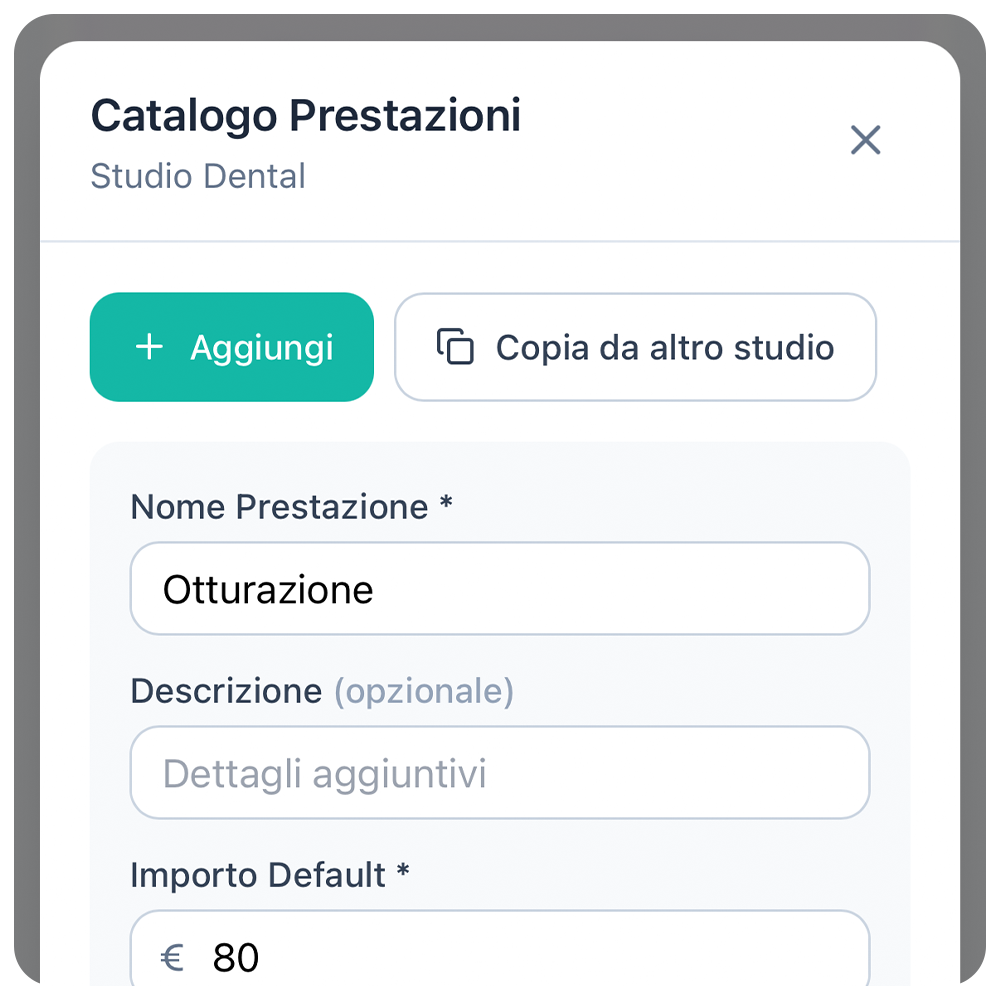Click the plus icon on Aggiungi
Screen dimensions: 1000x1000
coord(149,347)
